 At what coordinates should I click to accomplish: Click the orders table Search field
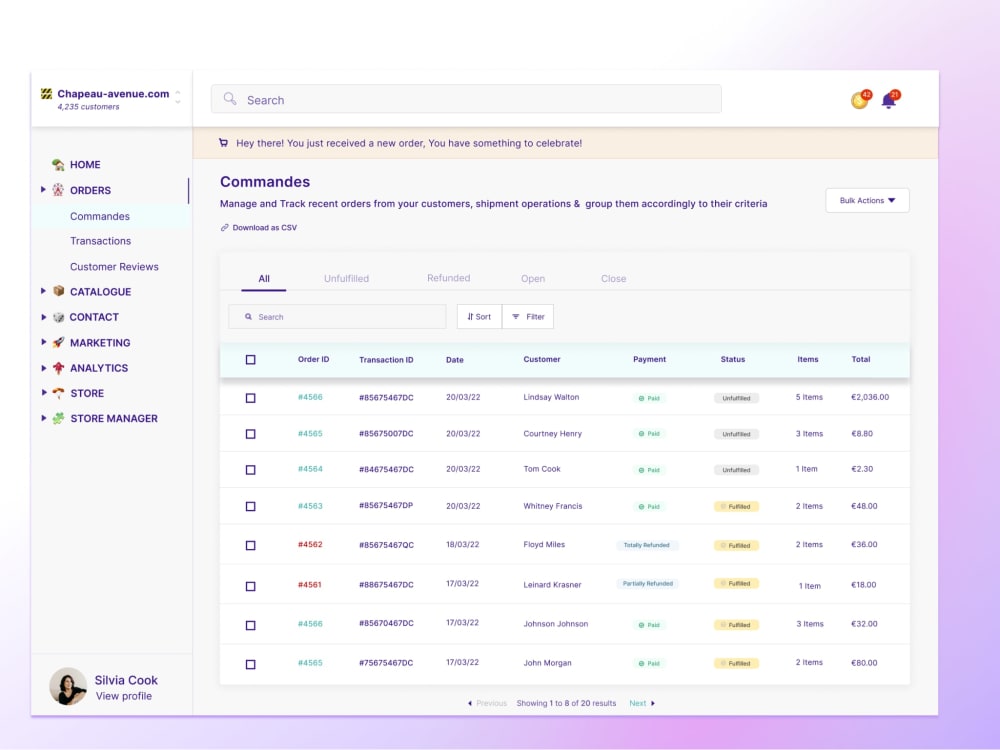[337, 316]
